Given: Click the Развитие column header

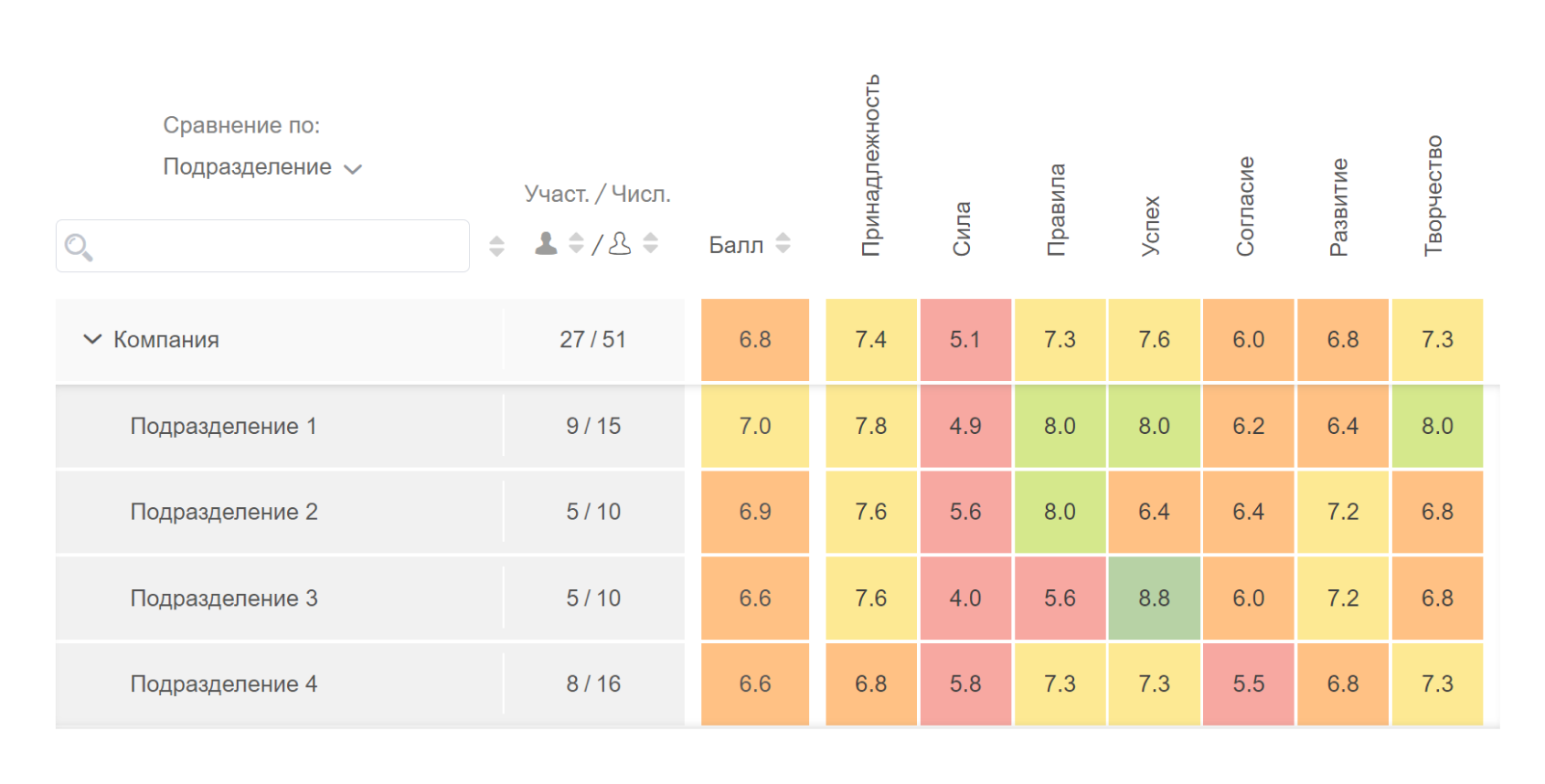Looking at the screenshot, I should (1339, 207).
